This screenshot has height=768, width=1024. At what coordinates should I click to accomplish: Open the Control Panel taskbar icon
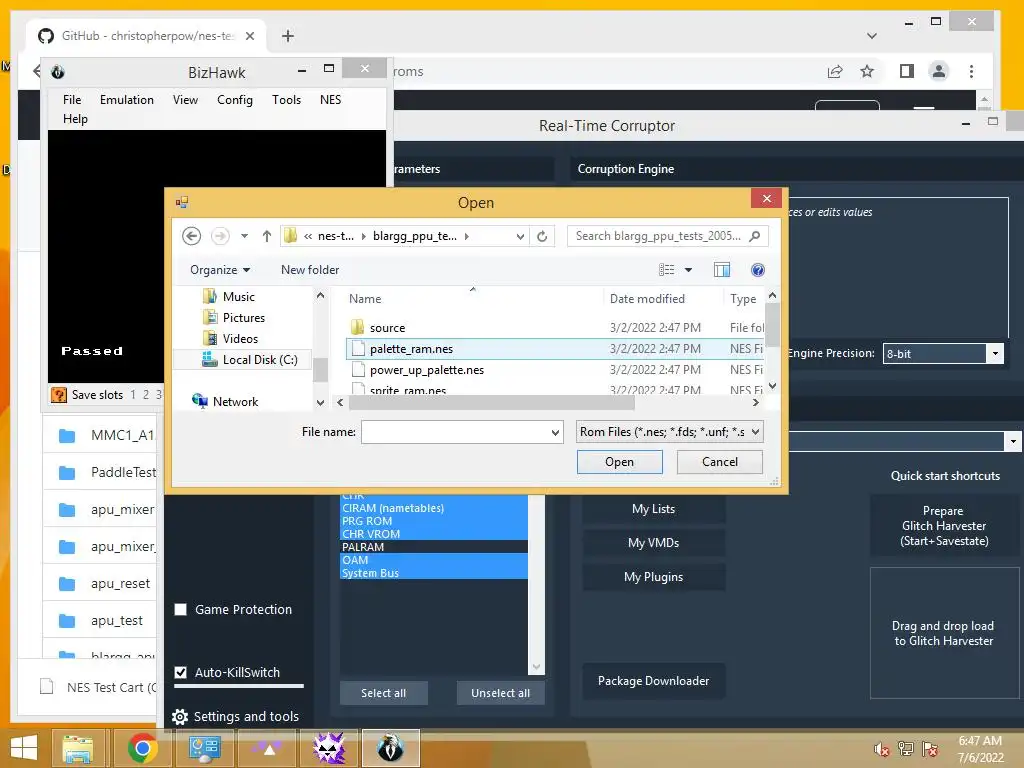204,748
